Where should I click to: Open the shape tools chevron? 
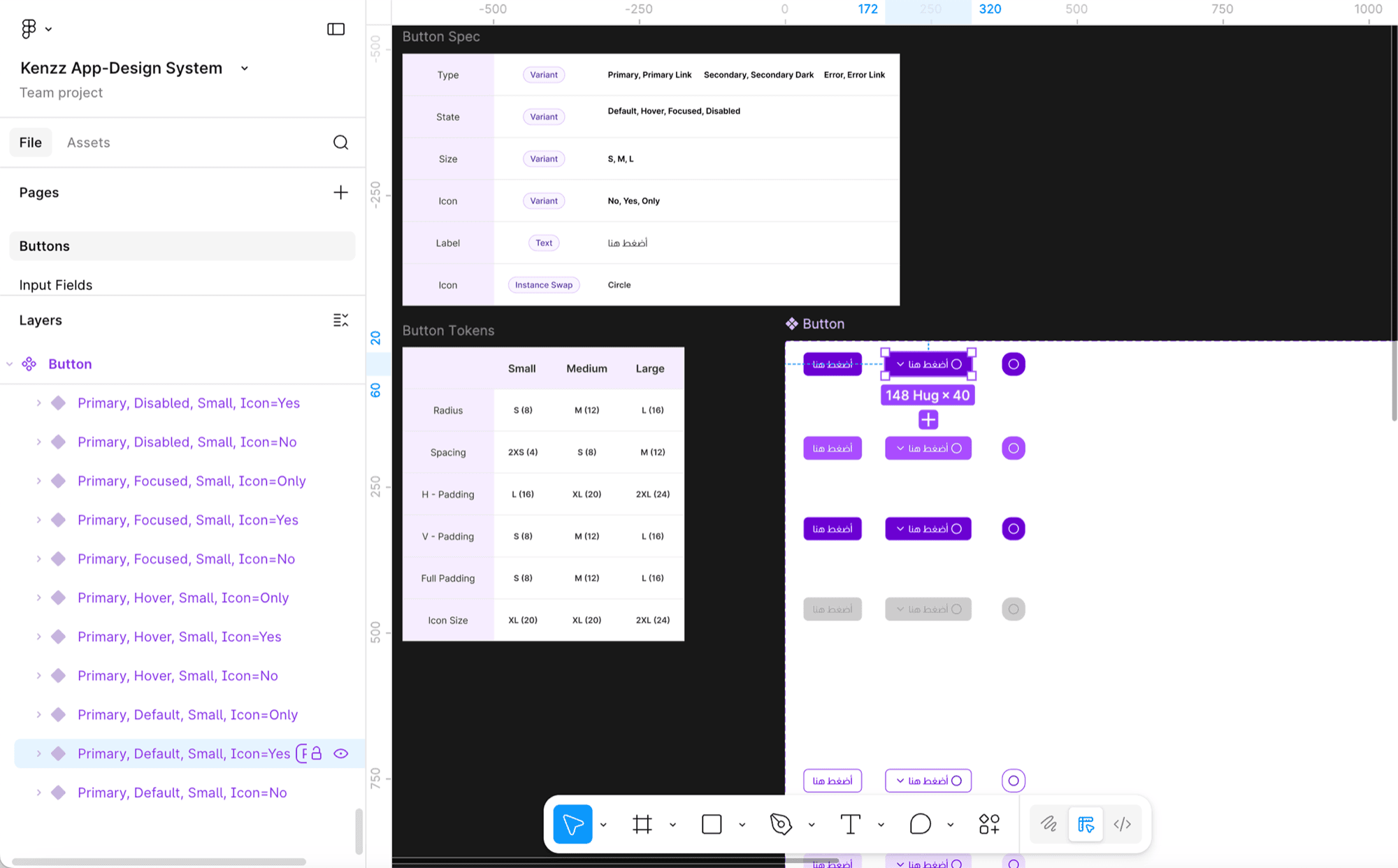tap(742, 825)
